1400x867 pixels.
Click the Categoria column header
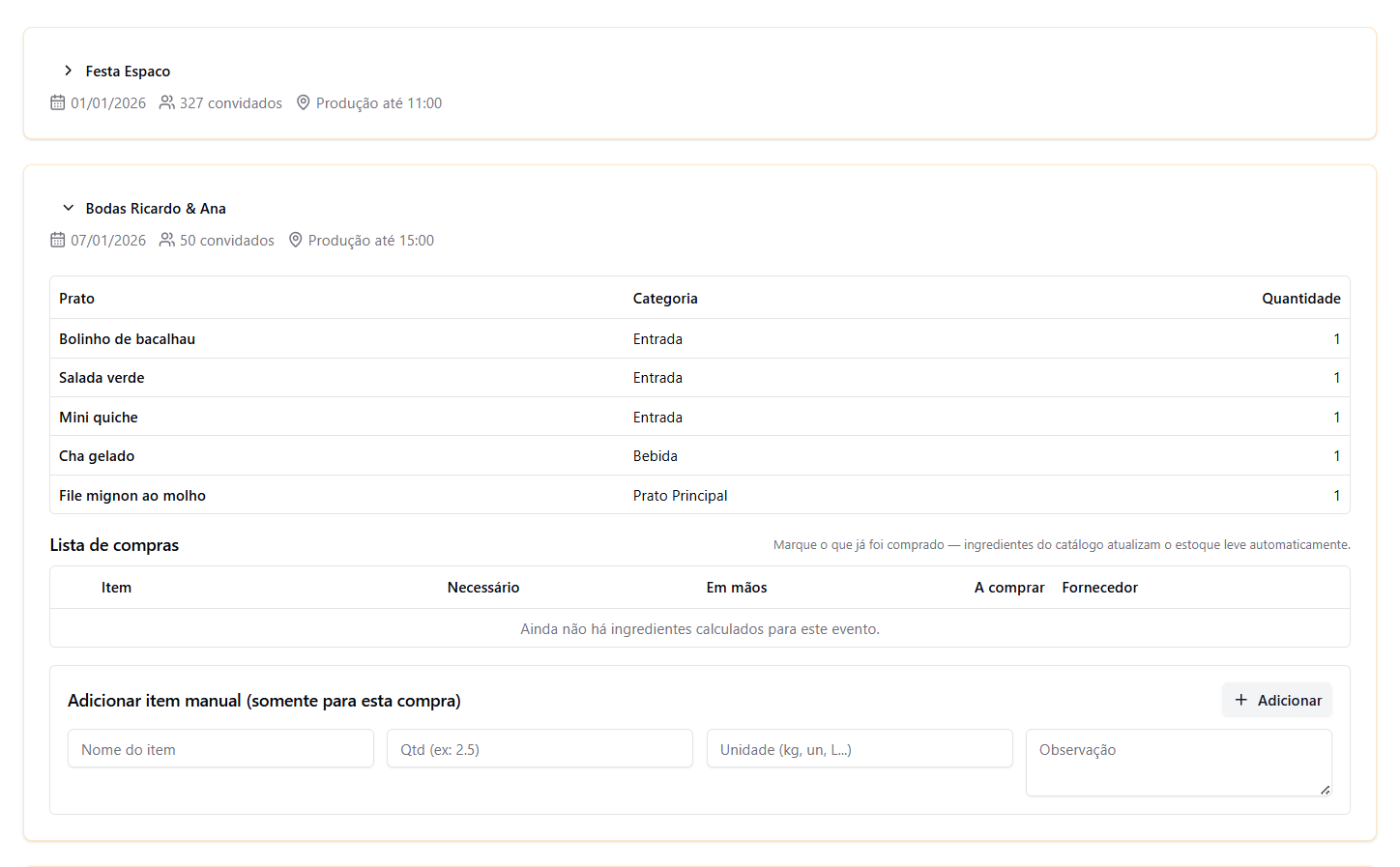pyautogui.click(x=665, y=299)
